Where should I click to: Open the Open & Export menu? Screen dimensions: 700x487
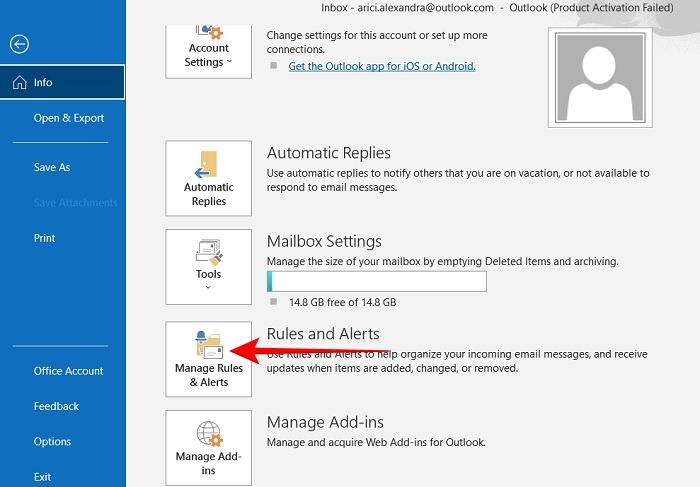(69, 118)
